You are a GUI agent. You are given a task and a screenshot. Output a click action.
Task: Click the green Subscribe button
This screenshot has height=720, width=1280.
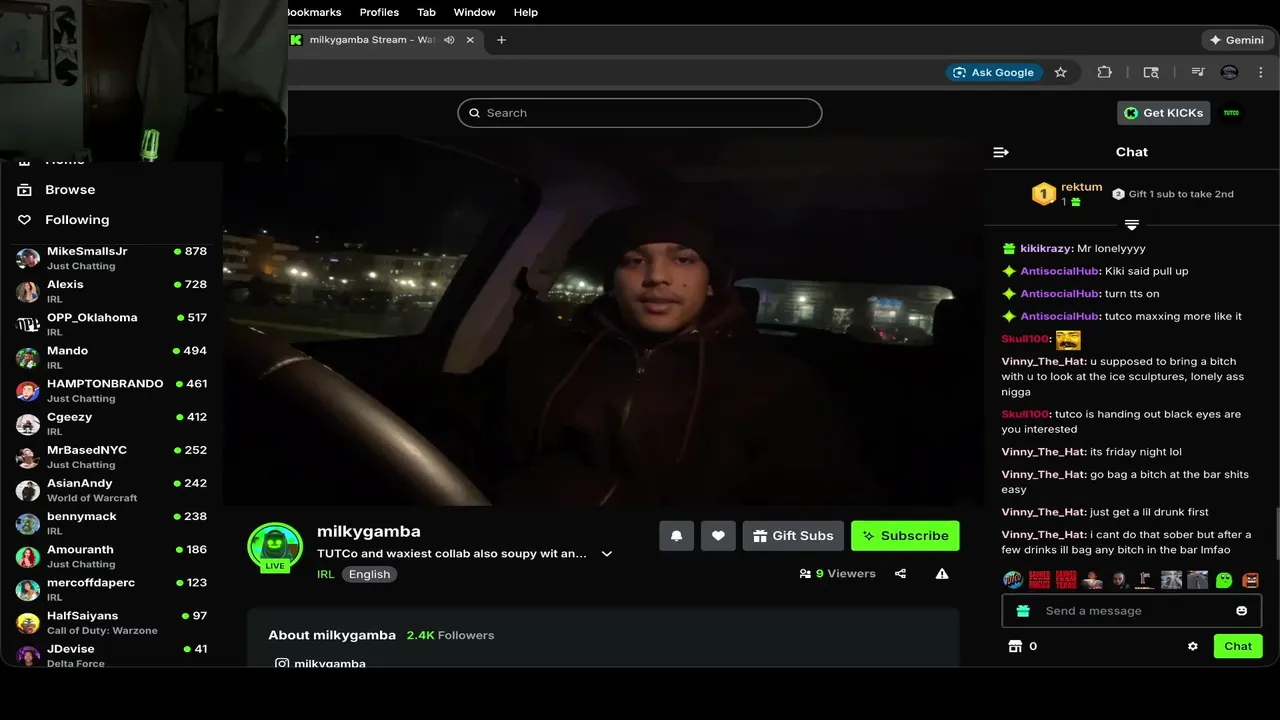point(905,536)
